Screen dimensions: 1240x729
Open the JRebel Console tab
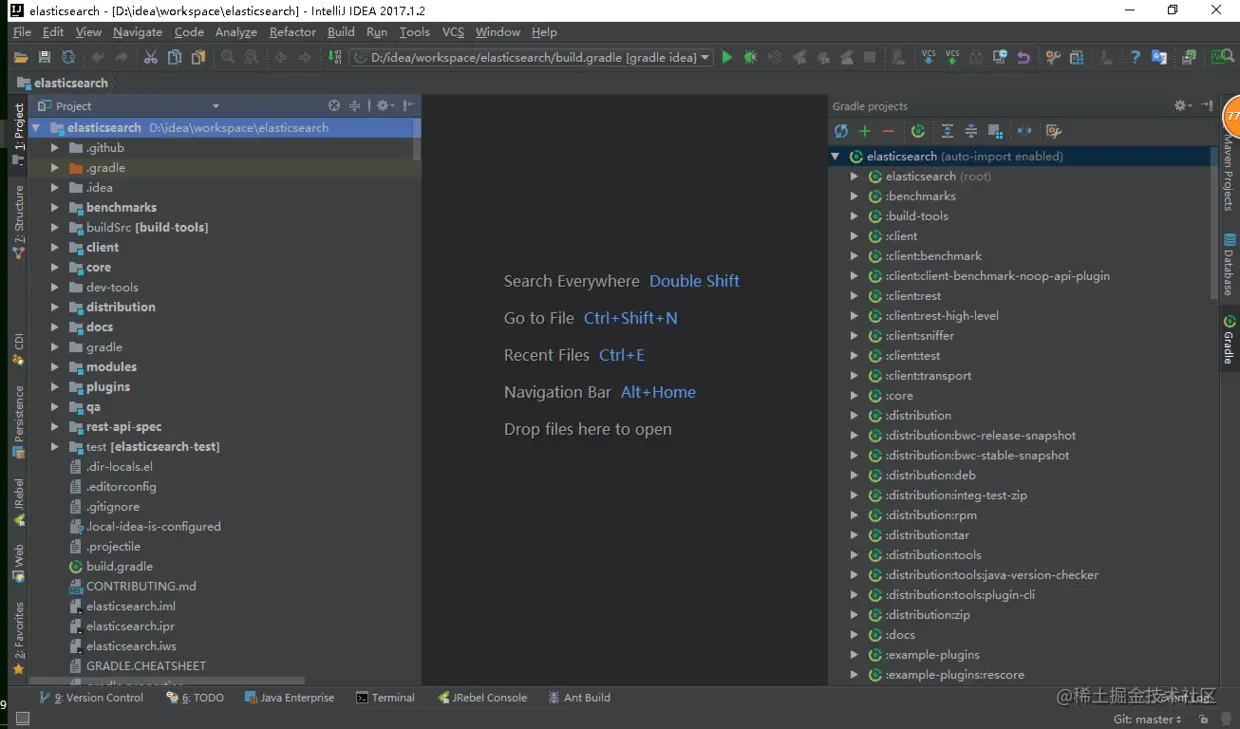[x=482, y=698]
